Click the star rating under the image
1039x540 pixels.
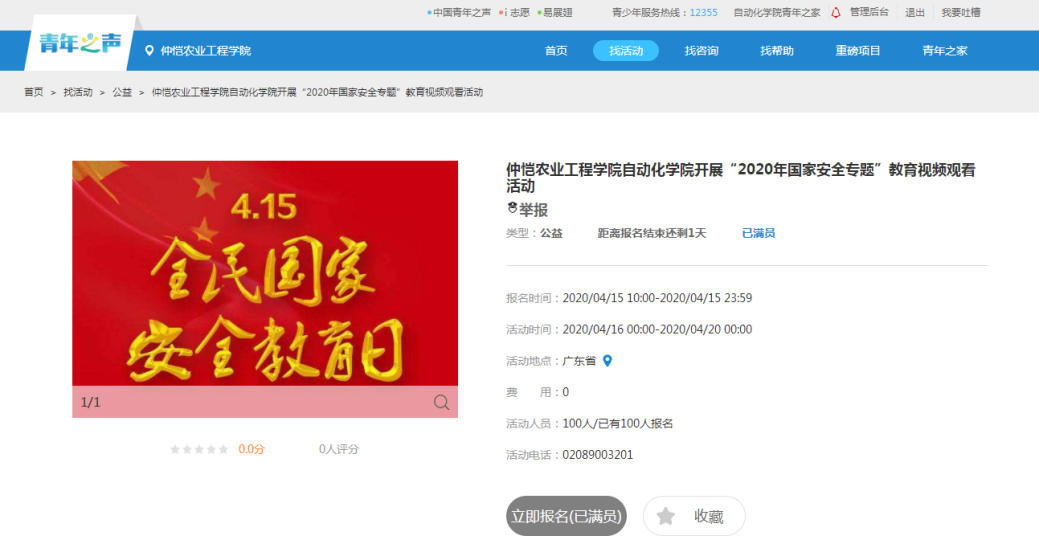[x=199, y=450]
